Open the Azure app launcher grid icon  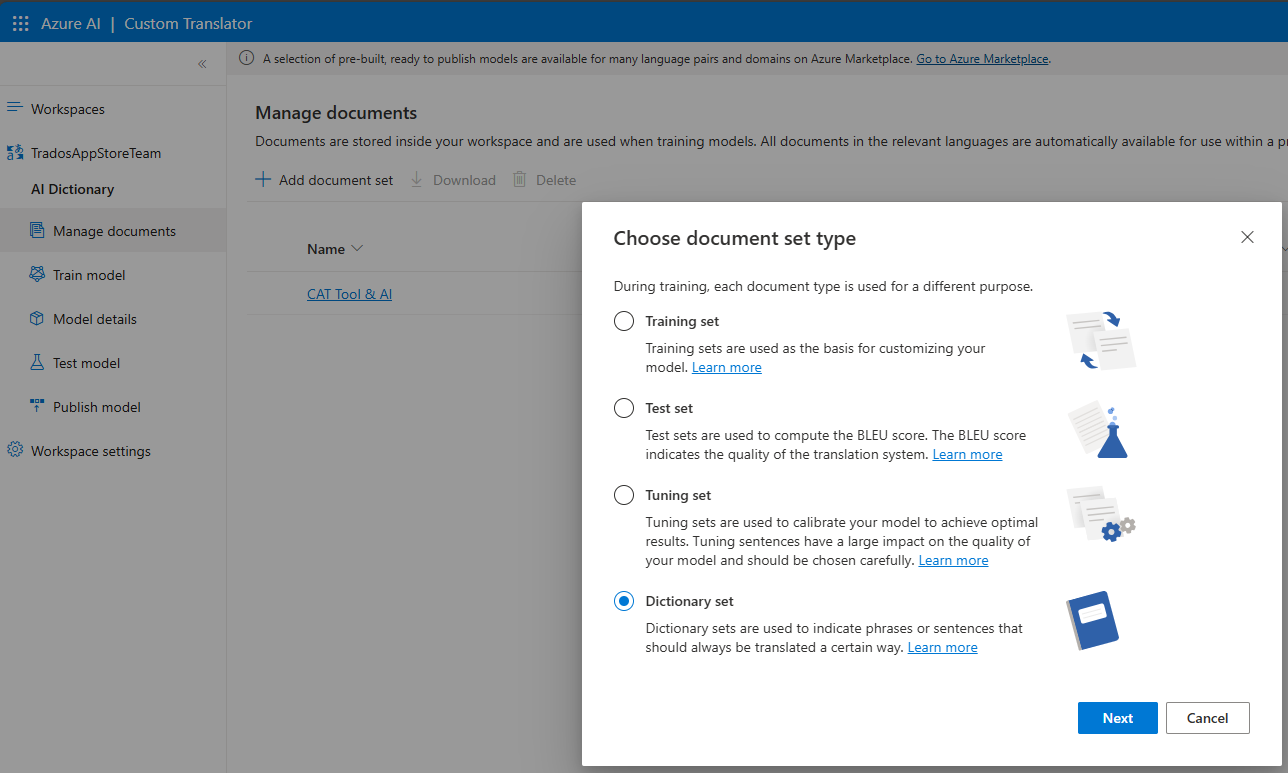[x=20, y=23]
